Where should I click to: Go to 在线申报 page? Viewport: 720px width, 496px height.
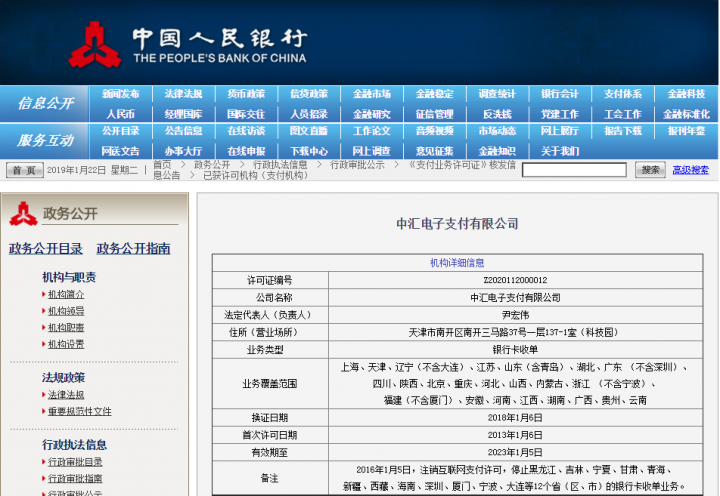pos(246,151)
